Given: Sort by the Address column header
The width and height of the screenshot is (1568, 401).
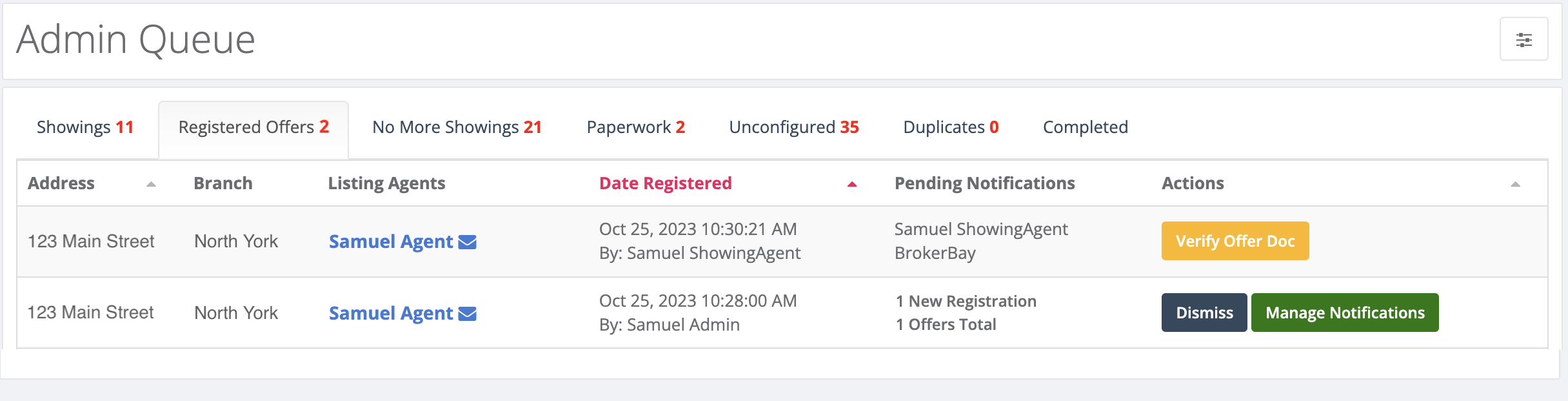Looking at the screenshot, I should click(x=61, y=183).
